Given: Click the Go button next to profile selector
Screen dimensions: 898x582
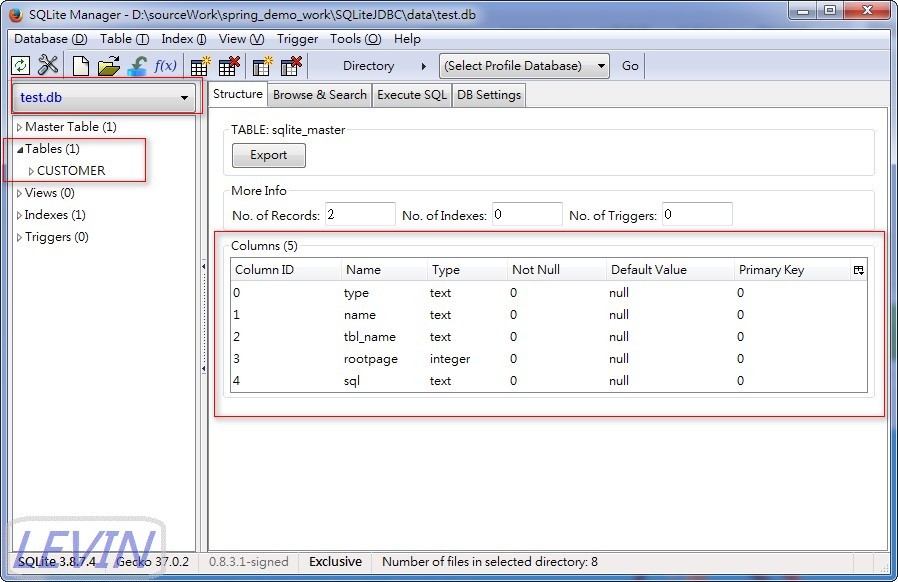Looking at the screenshot, I should [x=629, y=65].
